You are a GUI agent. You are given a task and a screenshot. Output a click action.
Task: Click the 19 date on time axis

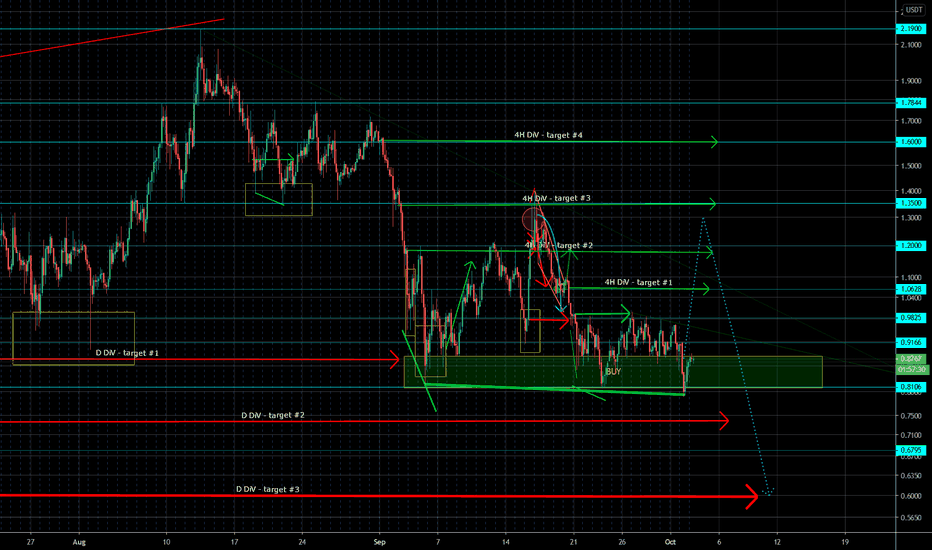point(845,542)
